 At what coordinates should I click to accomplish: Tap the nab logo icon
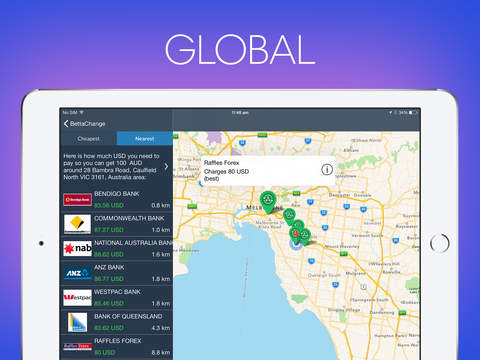77,248
